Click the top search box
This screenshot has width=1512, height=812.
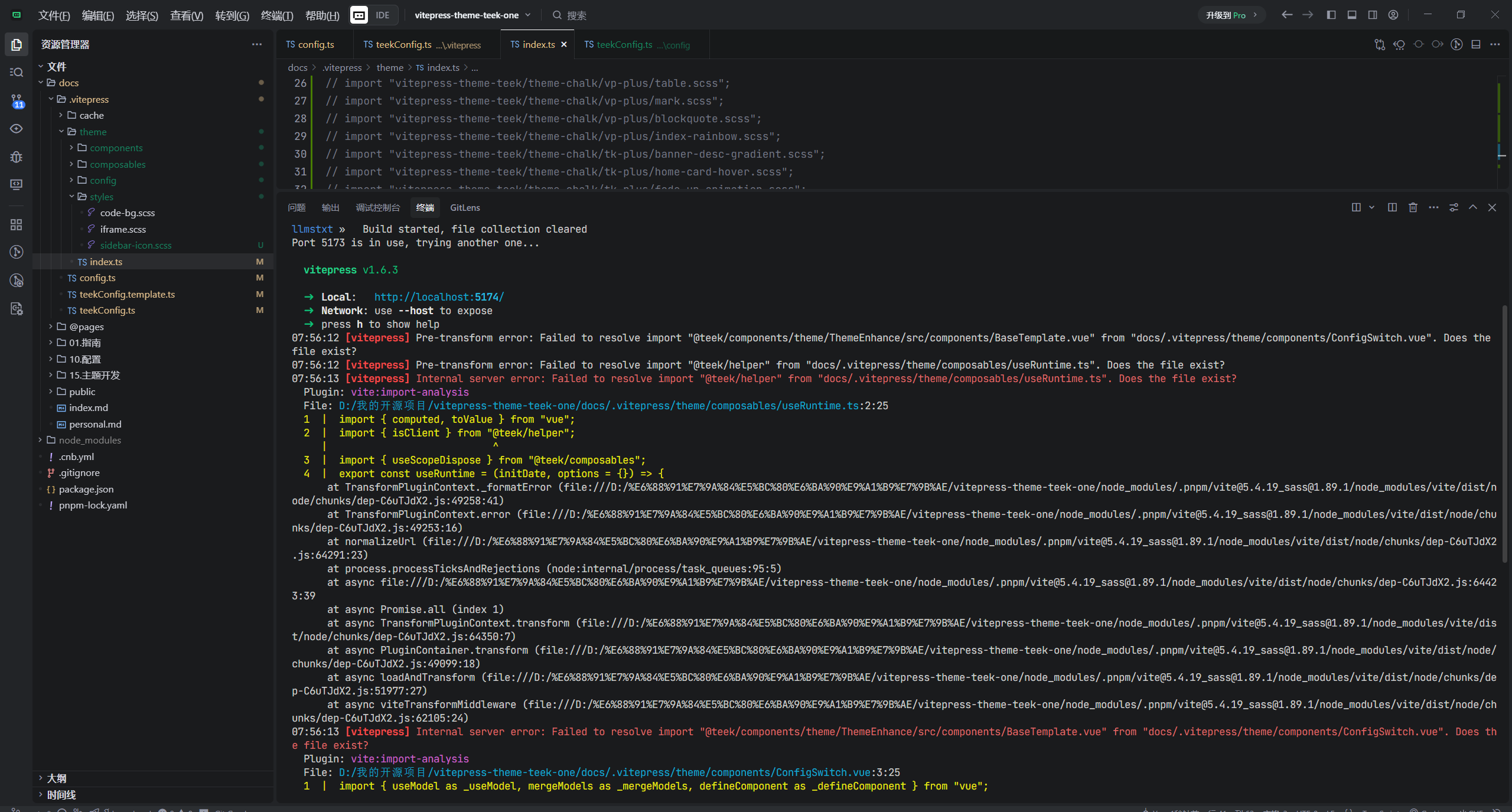576,15
